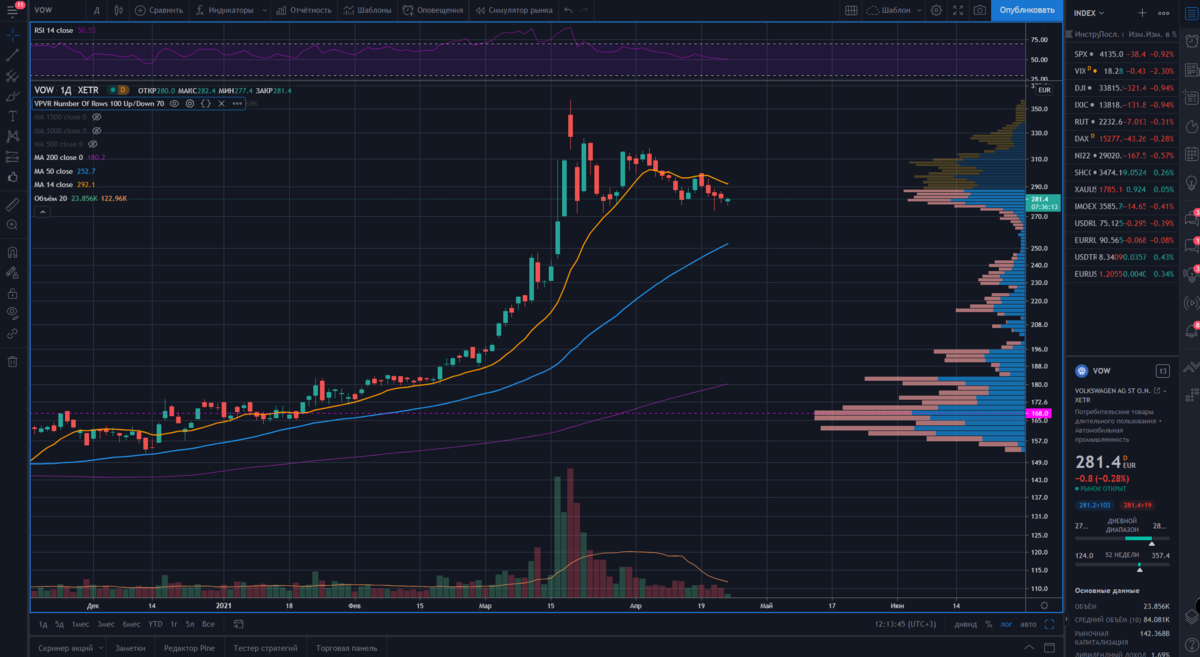Open VPVR more options ellipsis

point(237,103)
